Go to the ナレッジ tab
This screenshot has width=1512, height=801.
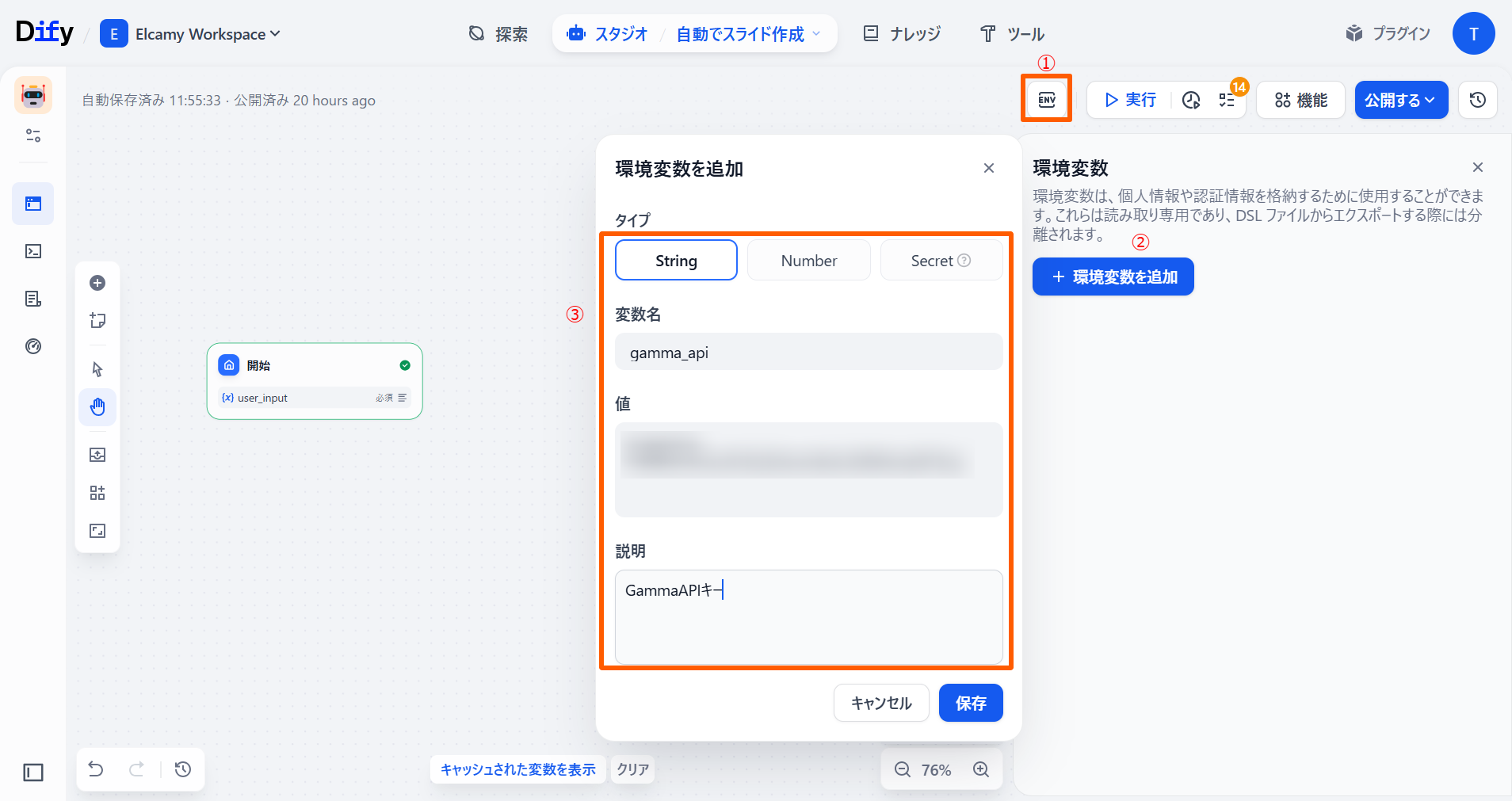(902, 34)
